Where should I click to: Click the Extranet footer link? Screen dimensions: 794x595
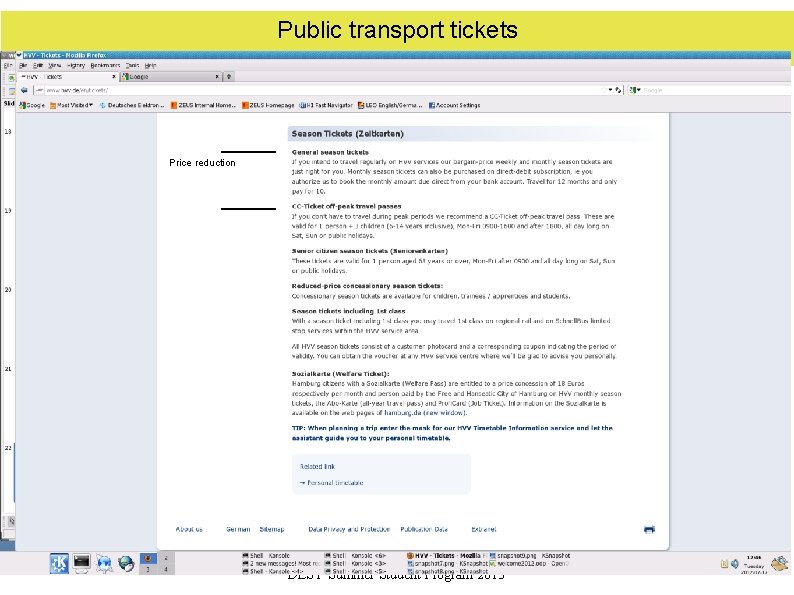(484, 529)
